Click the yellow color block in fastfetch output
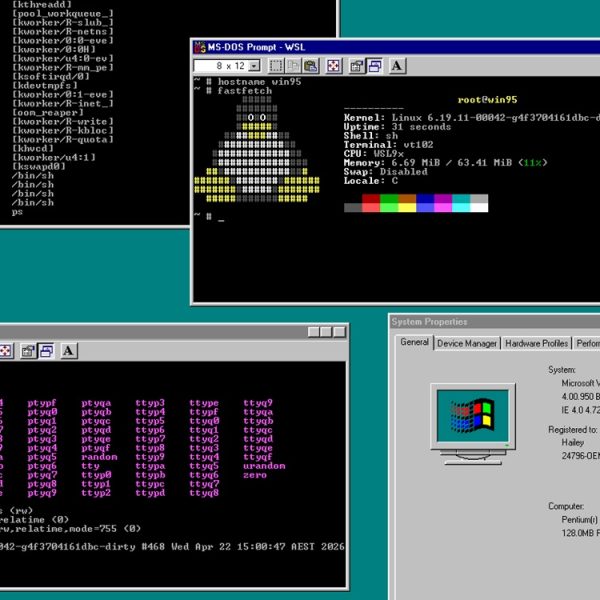600x600 pixels. pyautogui.click(x=407, y=207)
